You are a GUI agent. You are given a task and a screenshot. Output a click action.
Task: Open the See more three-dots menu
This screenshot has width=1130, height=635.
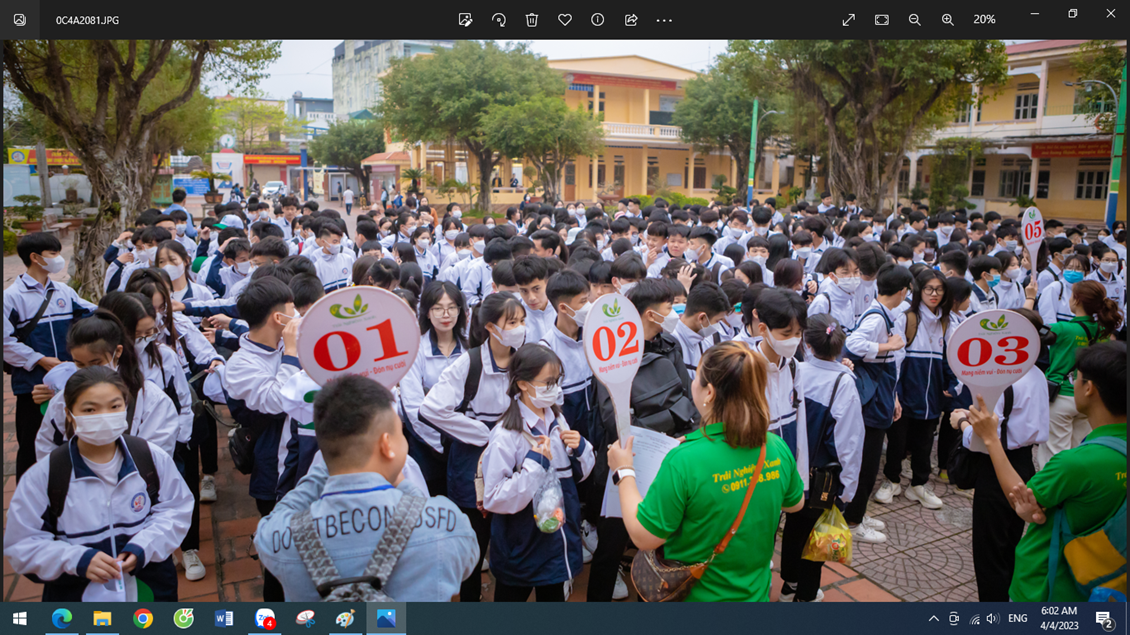pos(664,20)
